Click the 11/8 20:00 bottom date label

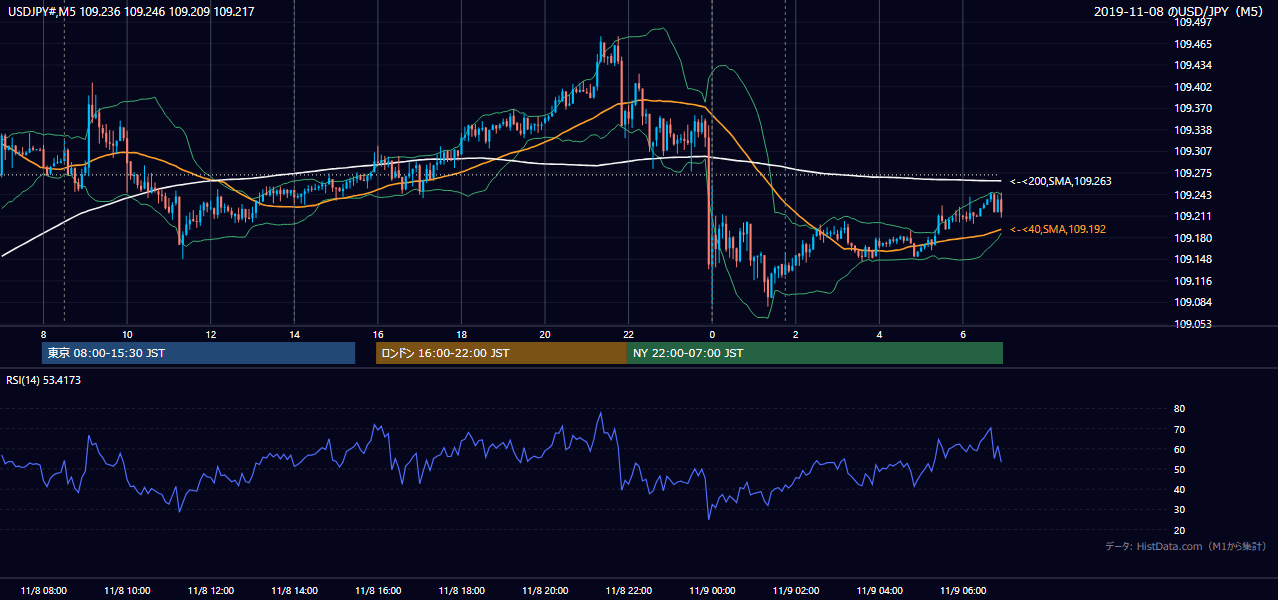[544, 590]
